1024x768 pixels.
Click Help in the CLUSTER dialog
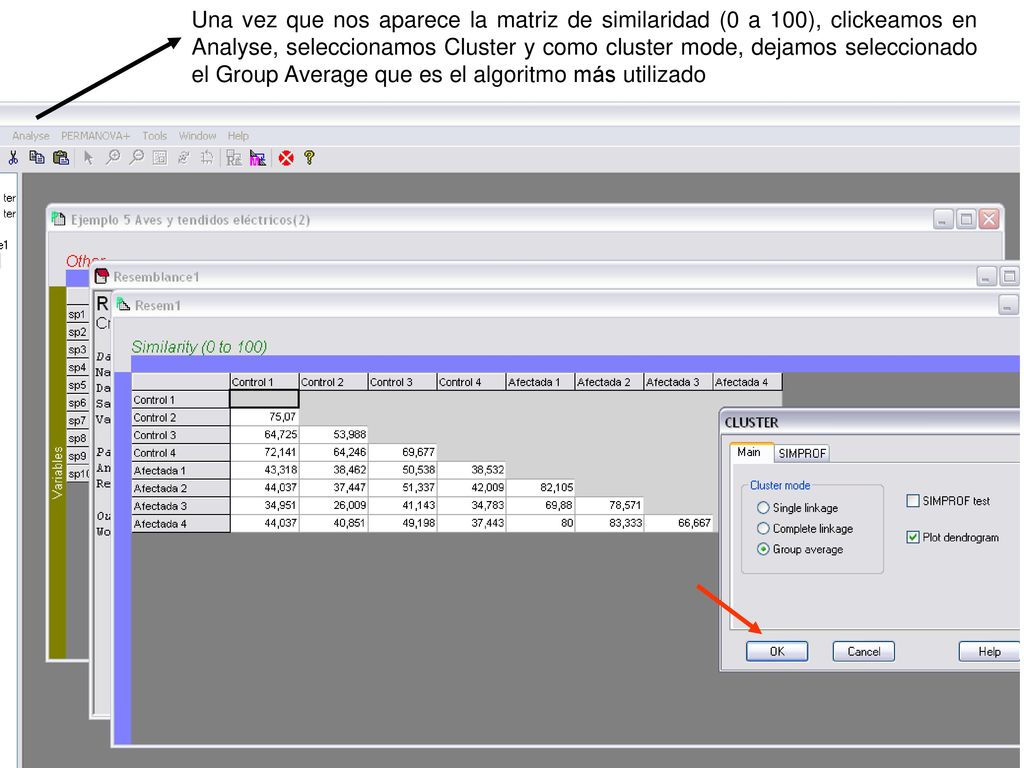click(x=989, y=651)
